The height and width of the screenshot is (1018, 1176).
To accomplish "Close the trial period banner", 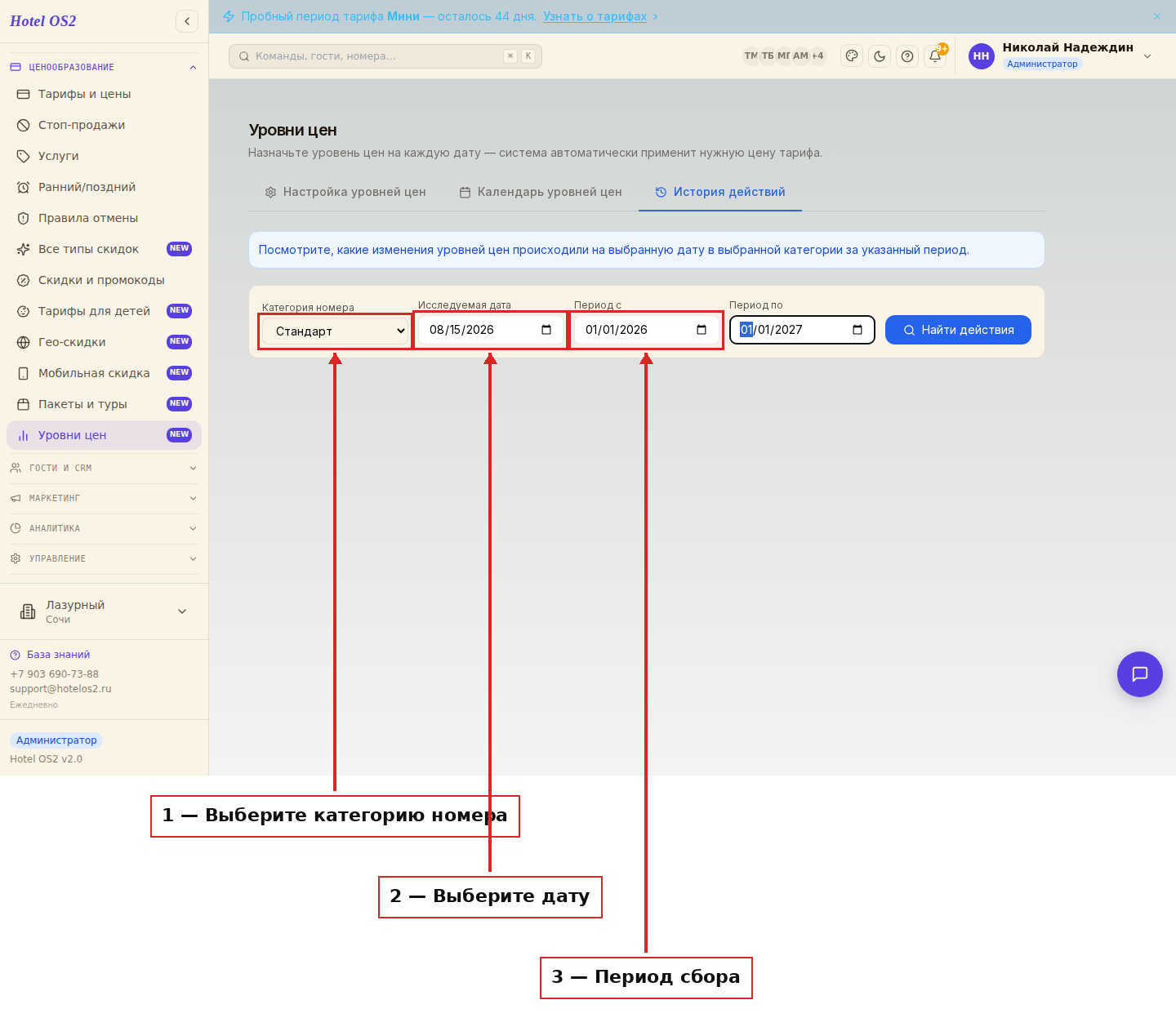I will pyautogui.click(x=1157, y=16).
